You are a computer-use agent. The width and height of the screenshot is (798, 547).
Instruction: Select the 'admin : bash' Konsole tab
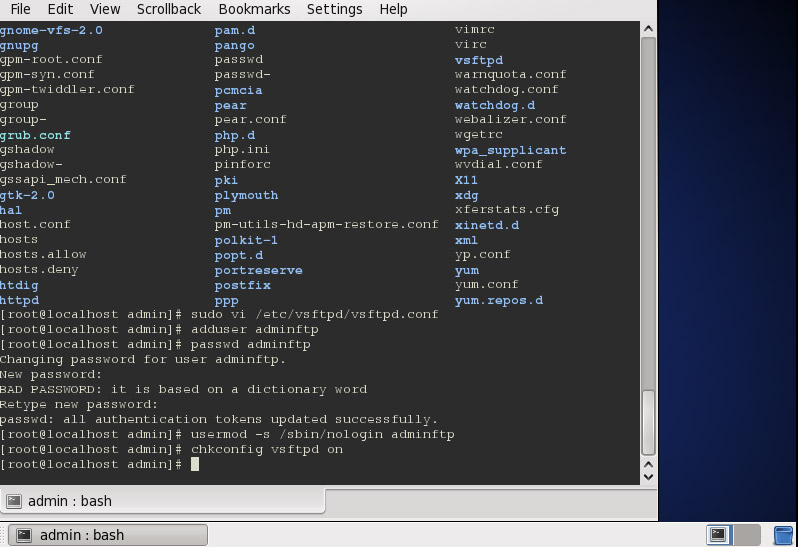(162, 501)
